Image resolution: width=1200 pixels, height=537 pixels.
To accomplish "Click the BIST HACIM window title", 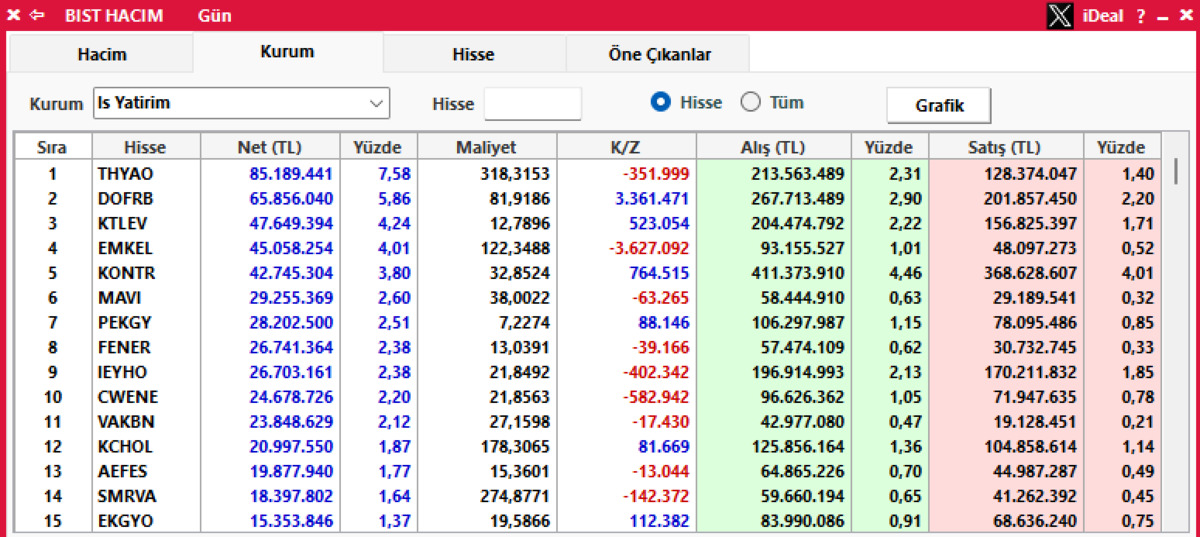I will coord(114,16).
